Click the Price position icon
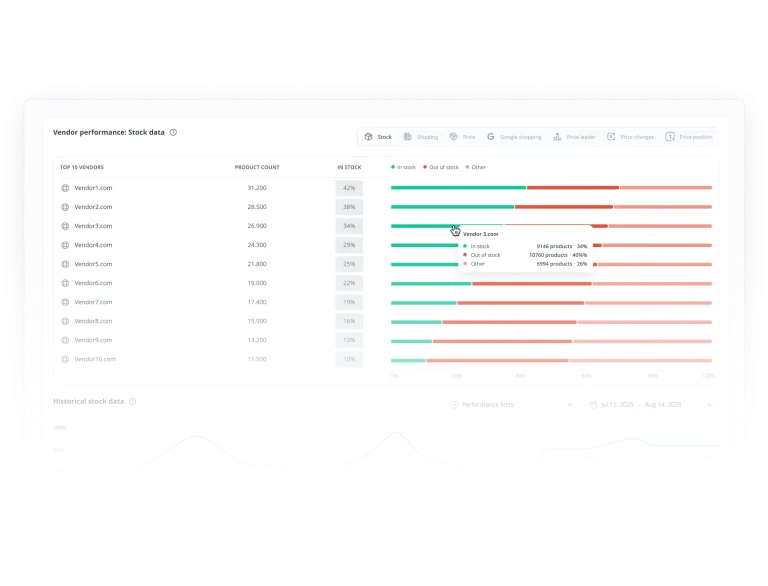 (x=670, y=137)
